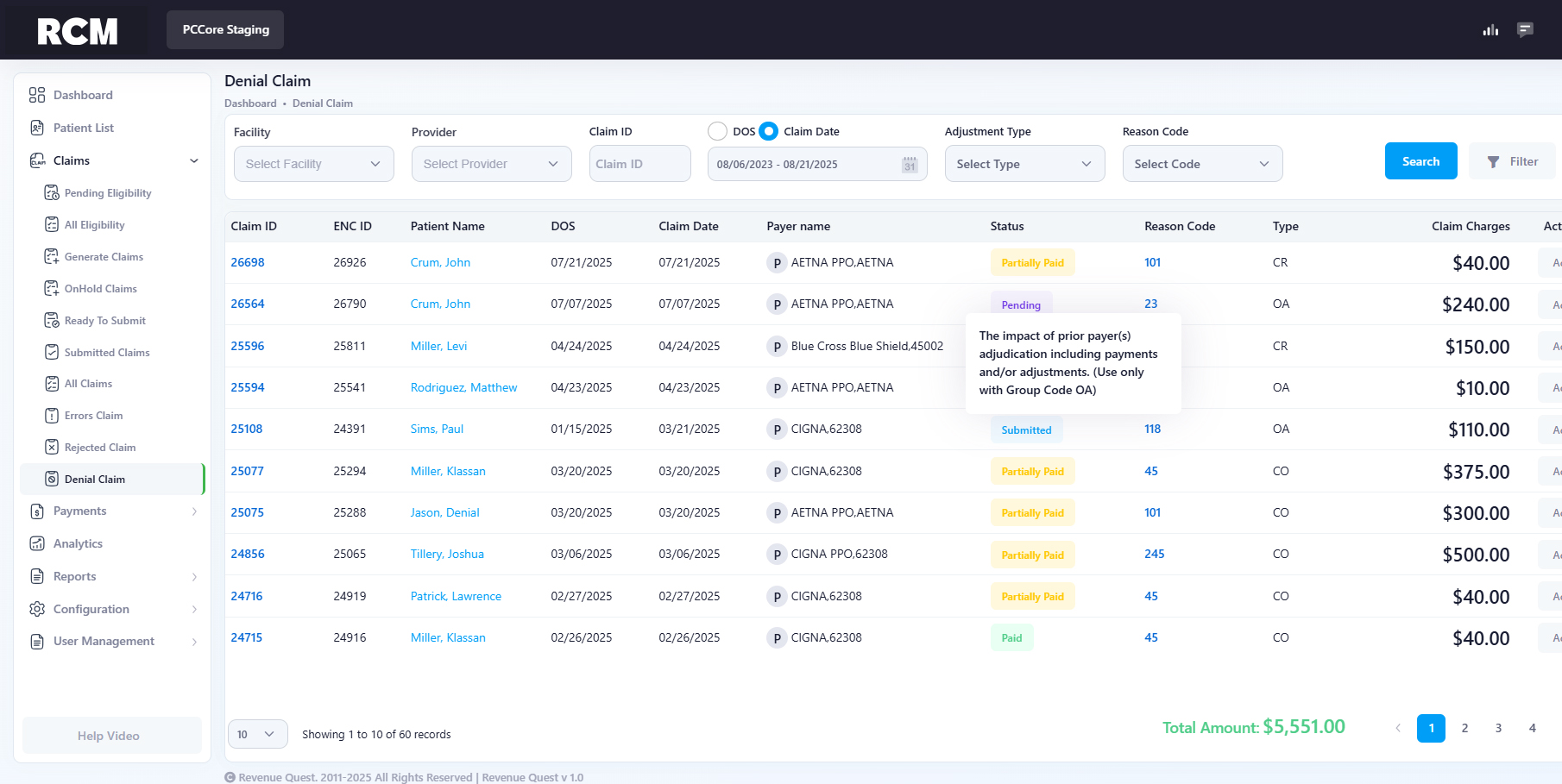Screen dimensions: 1562x784
Task: Select the DOS radio button
Action: (717, 132)
